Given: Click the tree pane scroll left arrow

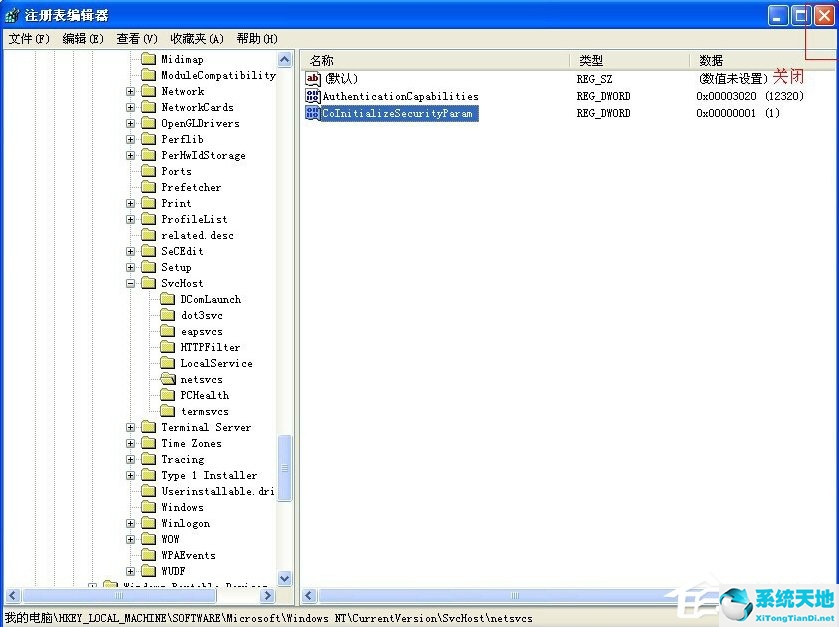Looking at the screenshot, I should 13,595.
